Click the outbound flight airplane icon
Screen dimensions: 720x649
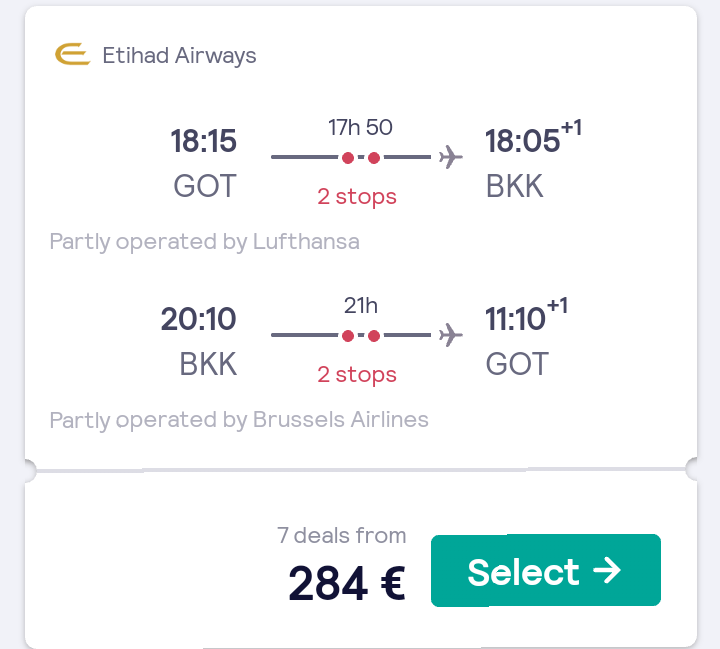pos(450,157)
